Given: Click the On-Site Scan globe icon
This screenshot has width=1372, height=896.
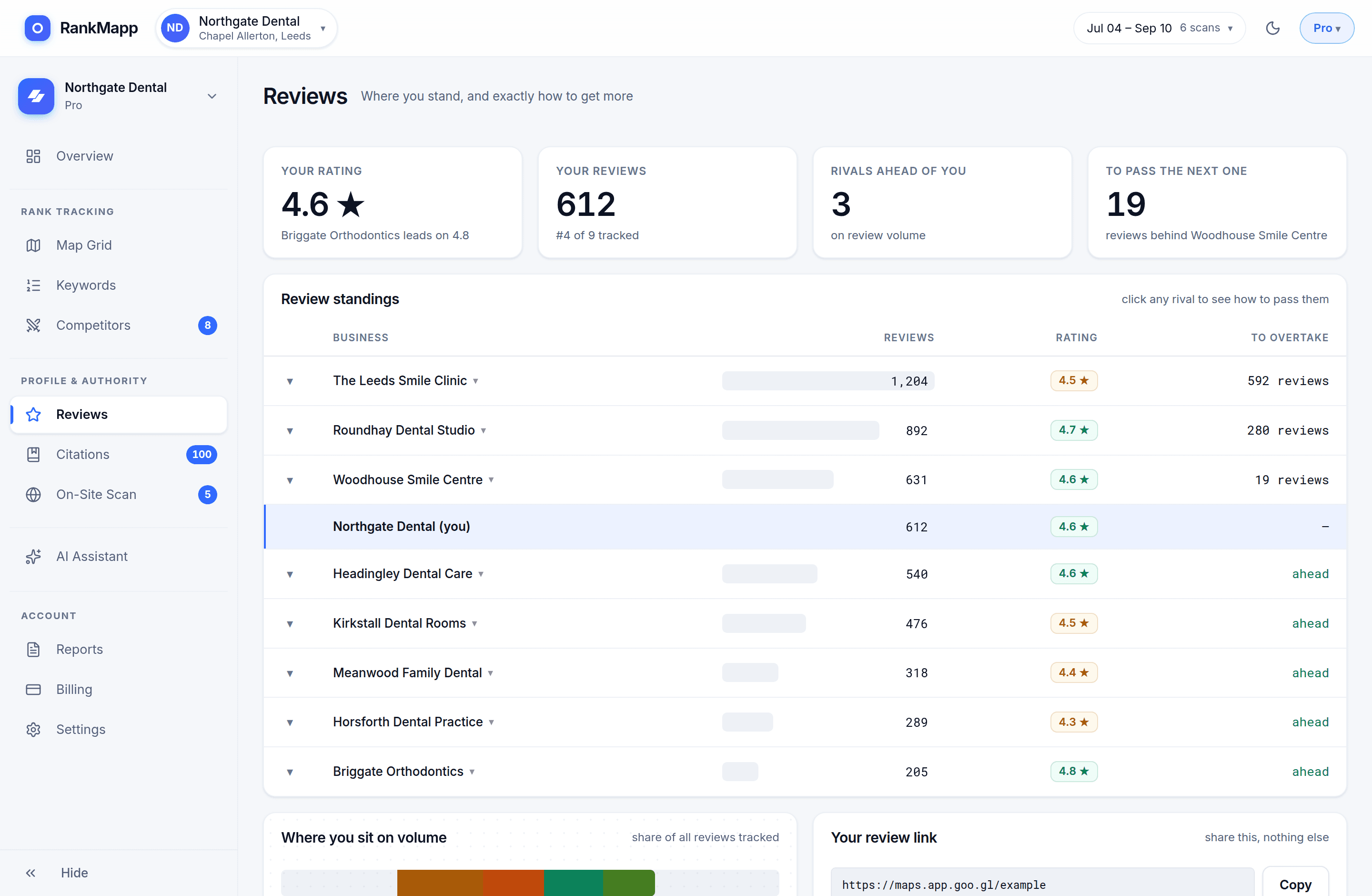Looking at the screenshot, I should (33, 495).
